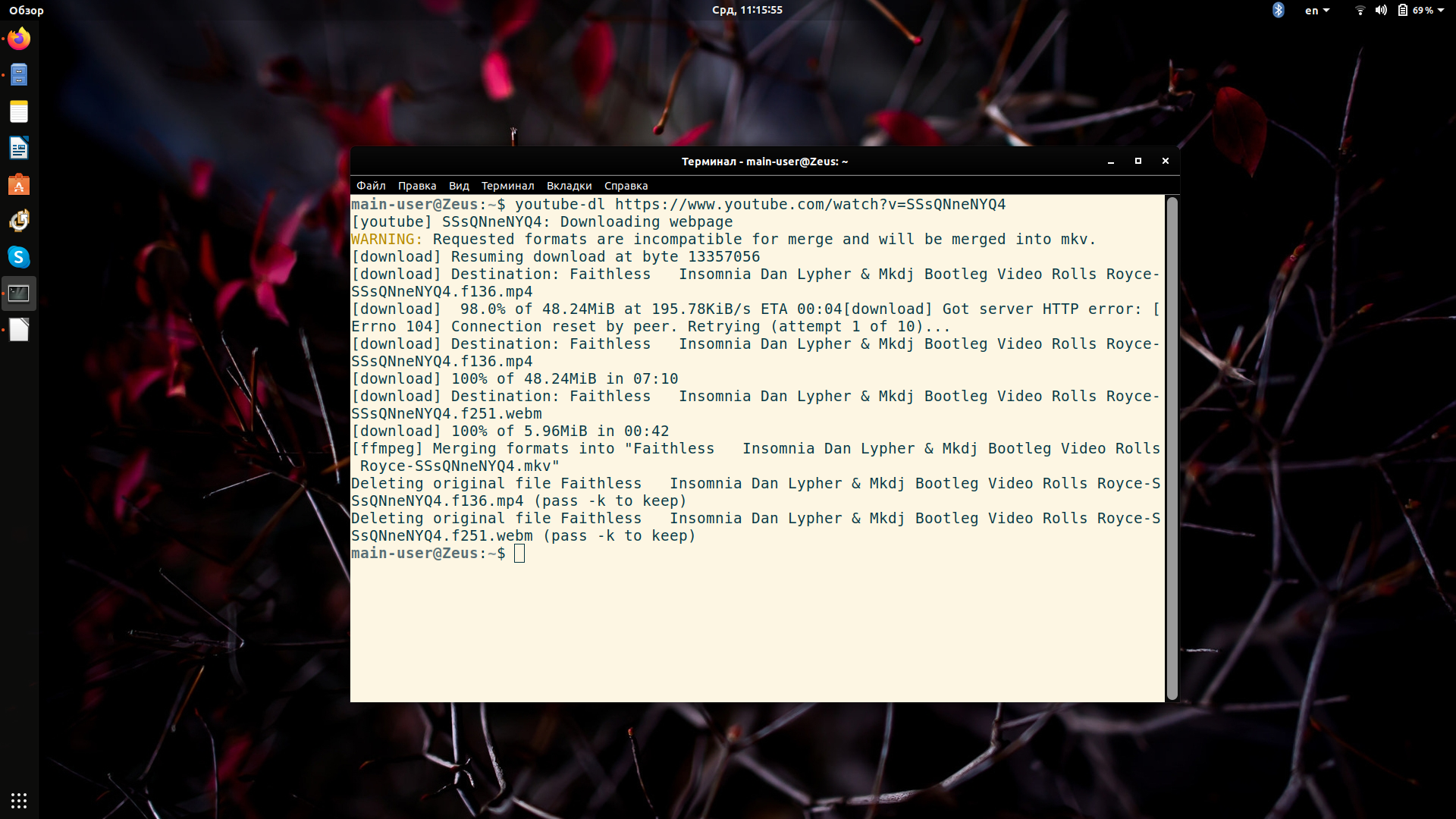Screen dimensions: 1456x819
Task: Click 'Royce-SSsQNneNYQ4.mkv"' output filename
Action: click(x=460, y=466)
